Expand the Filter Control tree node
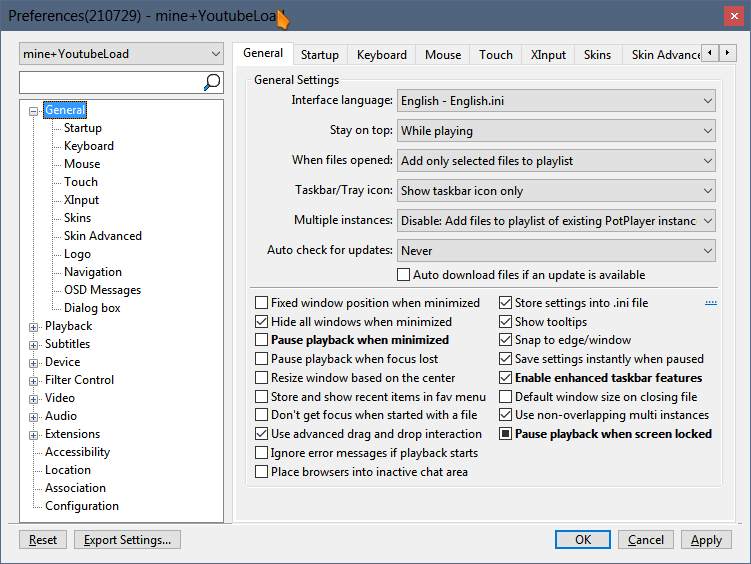 click(35, 380)
